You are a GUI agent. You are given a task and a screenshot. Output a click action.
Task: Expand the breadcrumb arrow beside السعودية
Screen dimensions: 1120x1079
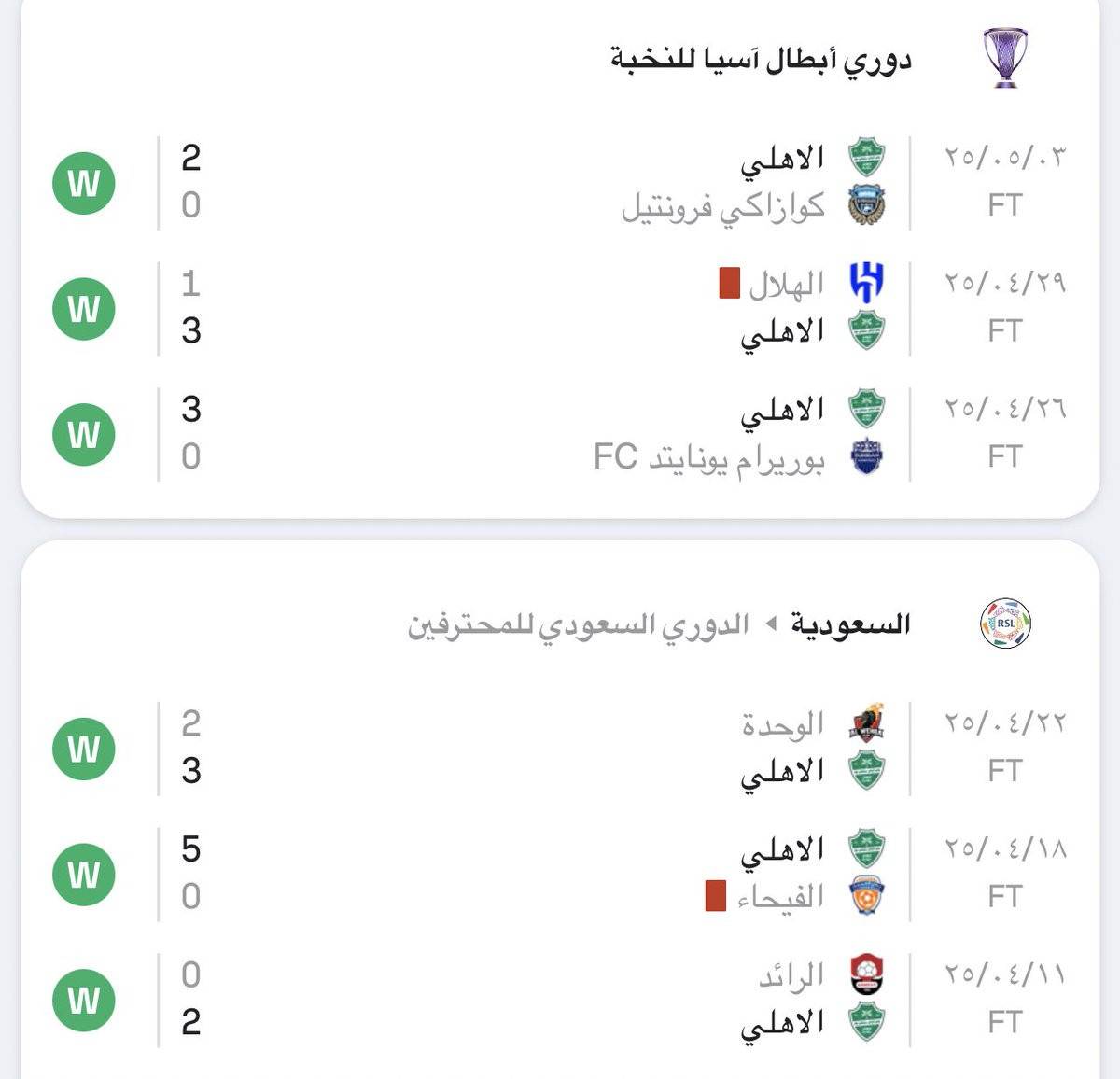(x=771, y=623)
